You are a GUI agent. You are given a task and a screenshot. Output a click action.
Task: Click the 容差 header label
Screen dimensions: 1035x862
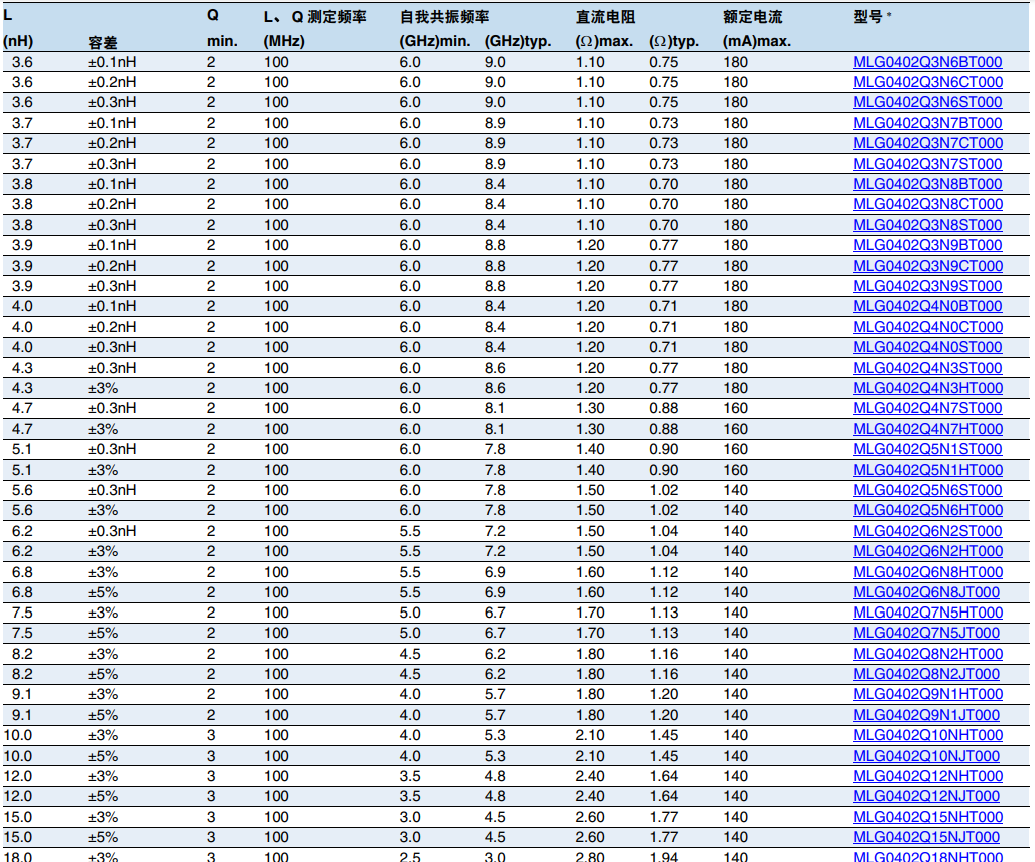click(x=103, y=42)
